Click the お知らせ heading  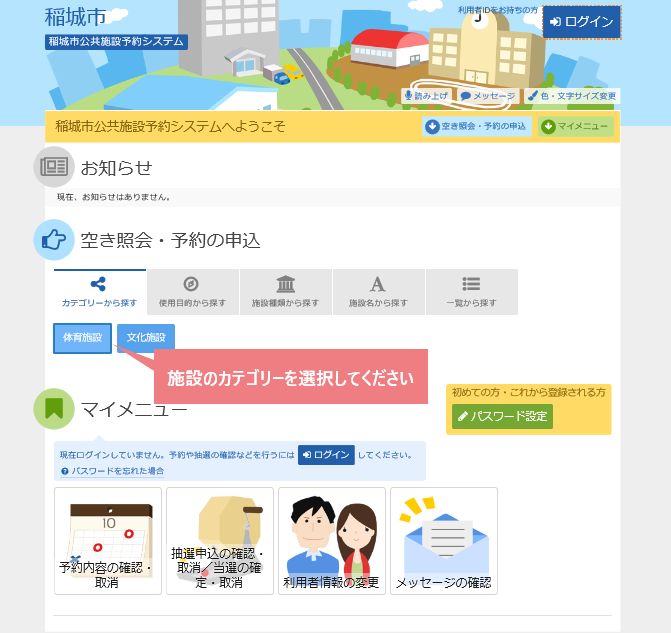(x=116, y=168)
